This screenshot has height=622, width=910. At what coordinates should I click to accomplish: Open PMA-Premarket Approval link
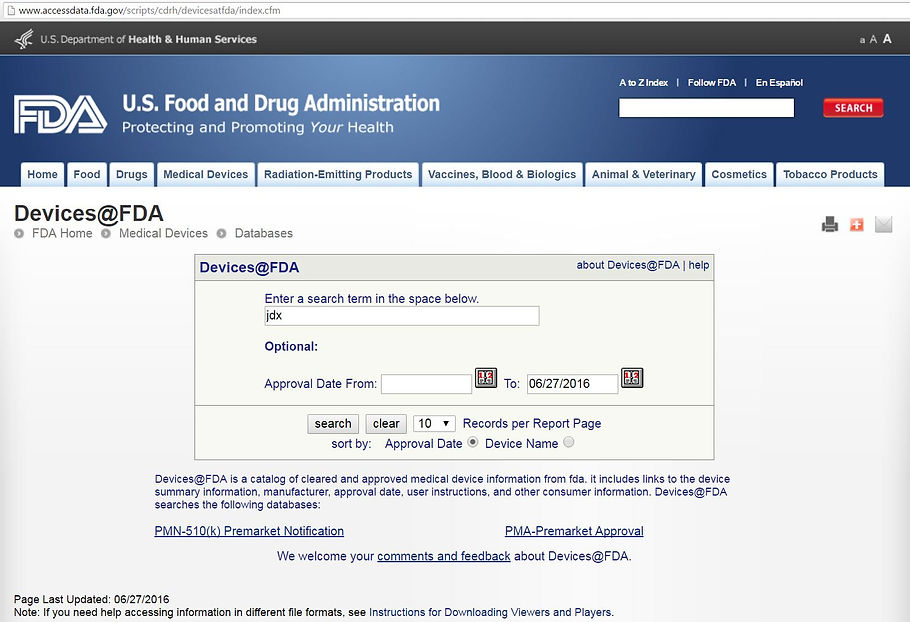[x=574, y=531]
